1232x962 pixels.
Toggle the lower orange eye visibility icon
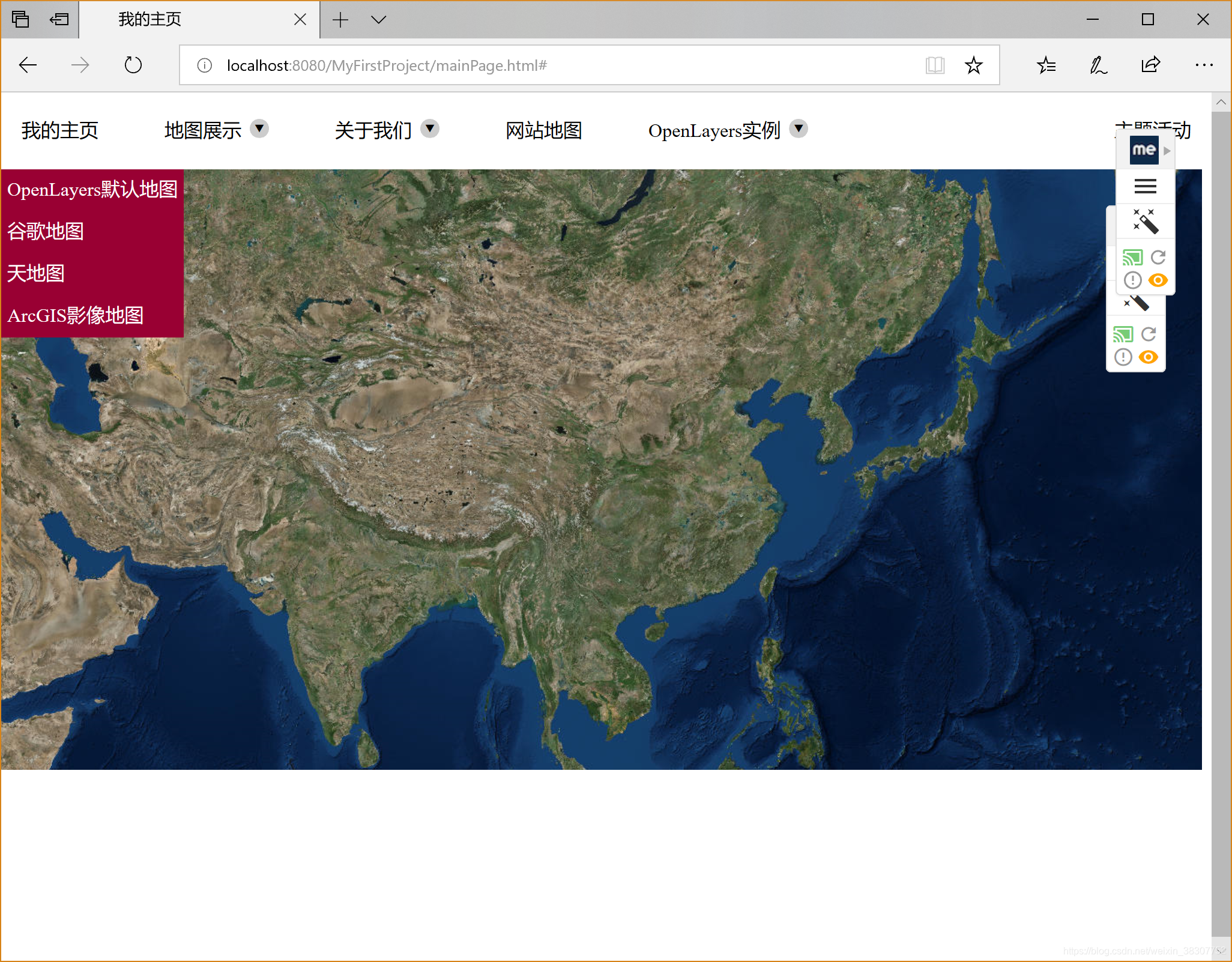[1149, 357]
